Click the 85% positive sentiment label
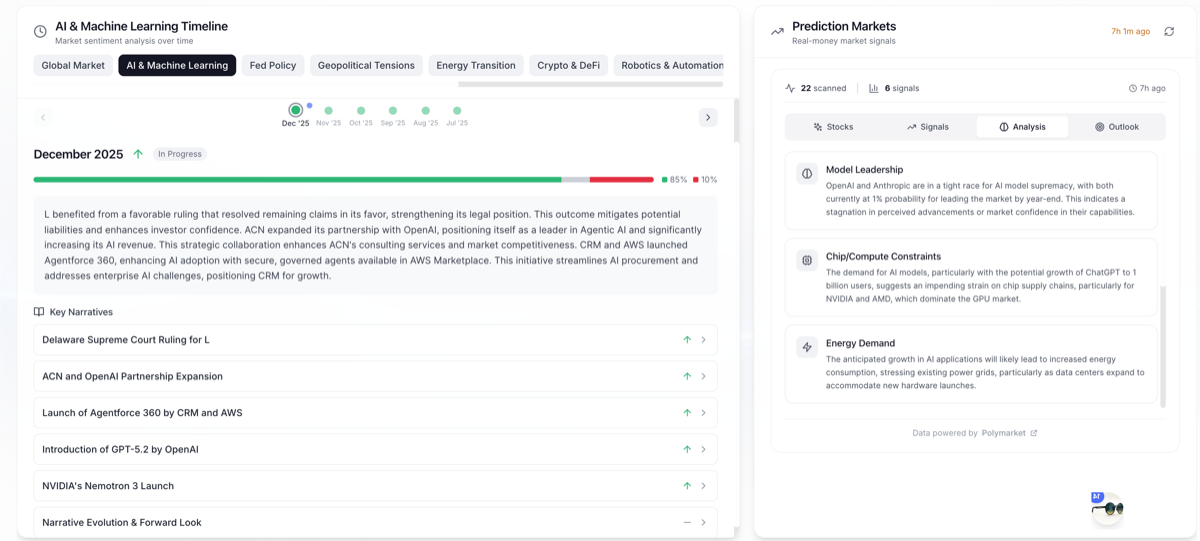This screenshot has width=1200, height=541. tap(675, 180)
